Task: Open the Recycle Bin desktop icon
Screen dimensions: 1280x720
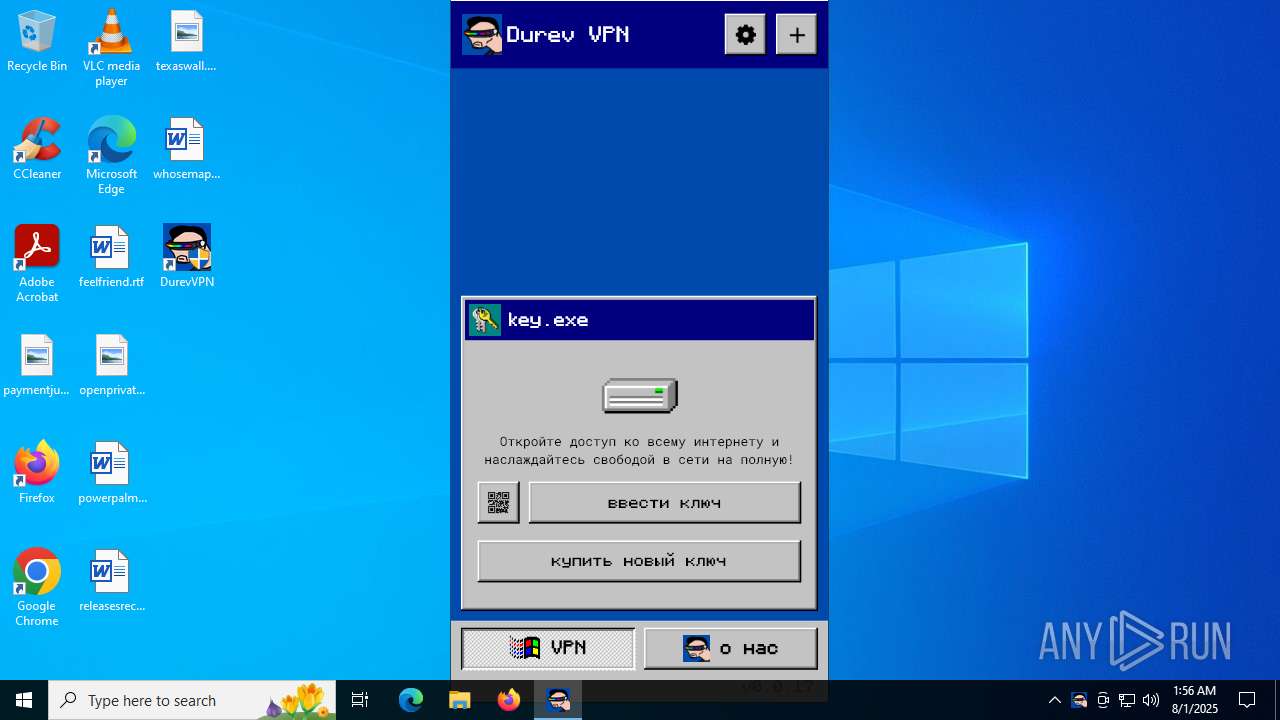Action: pyautogui.click(x=37, y=42)
